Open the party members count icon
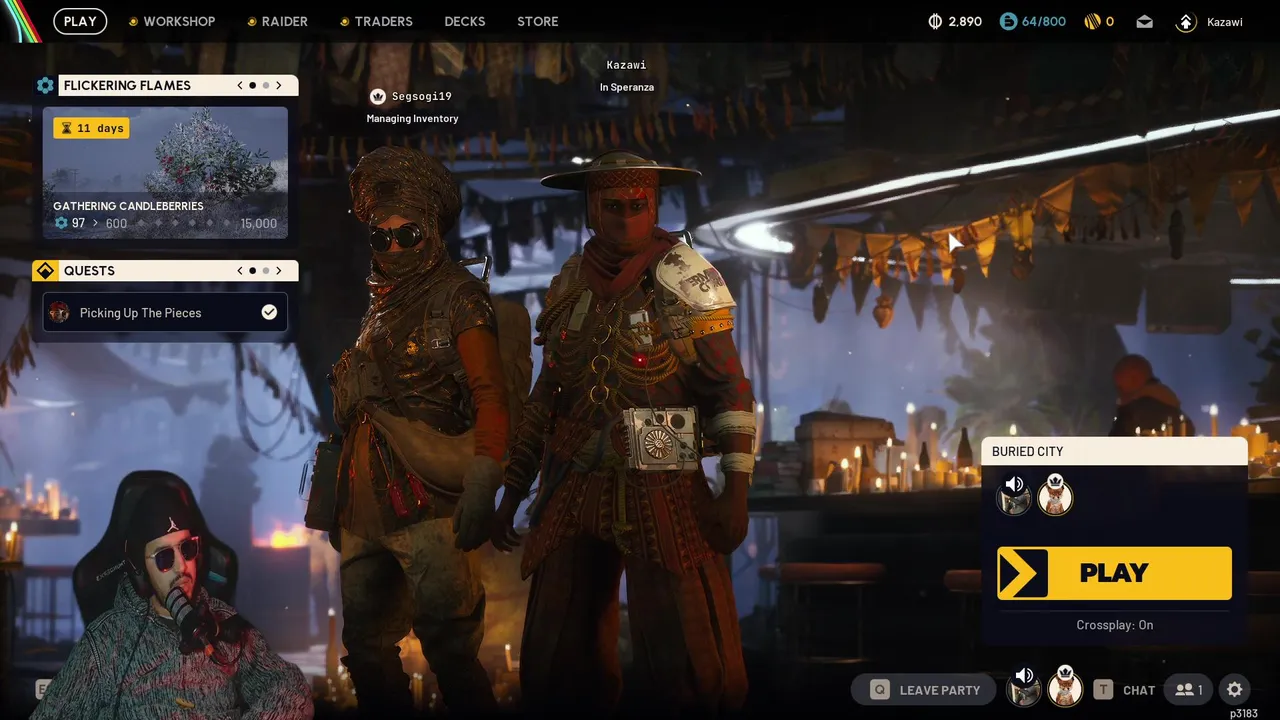This screenshot has width=1280, height=720. point(1188,690)
